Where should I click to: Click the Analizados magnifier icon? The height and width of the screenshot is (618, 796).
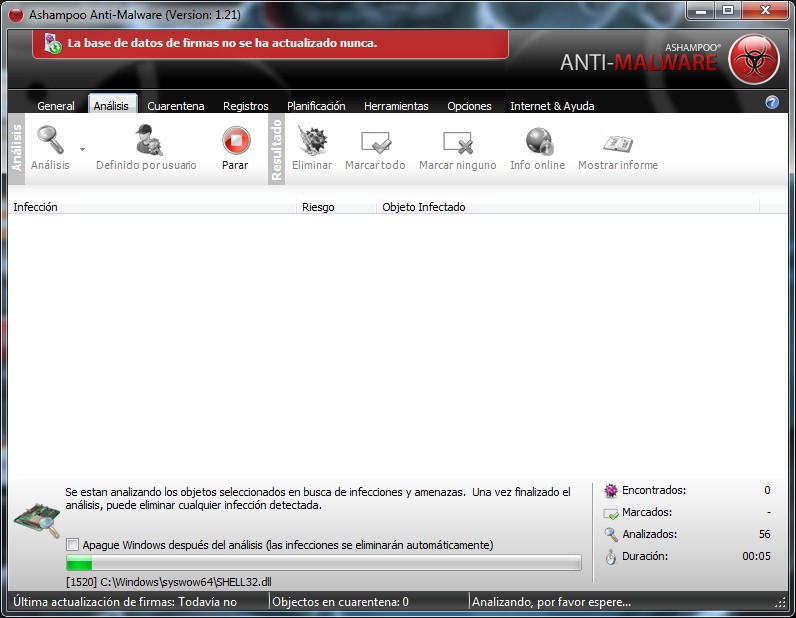pos(611,535)
